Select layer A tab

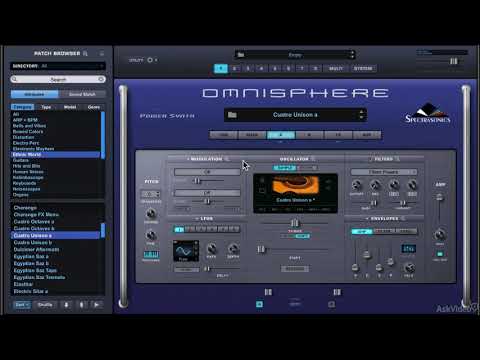click(281, 135)
